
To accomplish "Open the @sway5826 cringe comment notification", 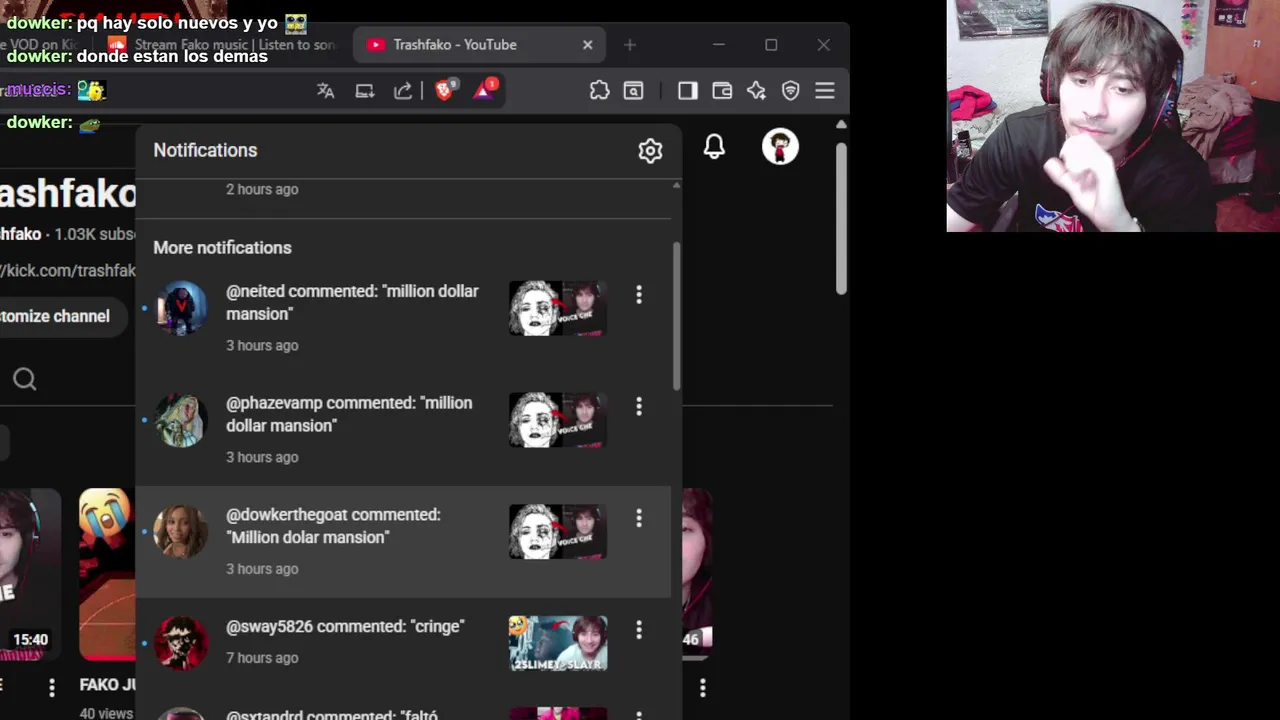I will coord(403,643).
